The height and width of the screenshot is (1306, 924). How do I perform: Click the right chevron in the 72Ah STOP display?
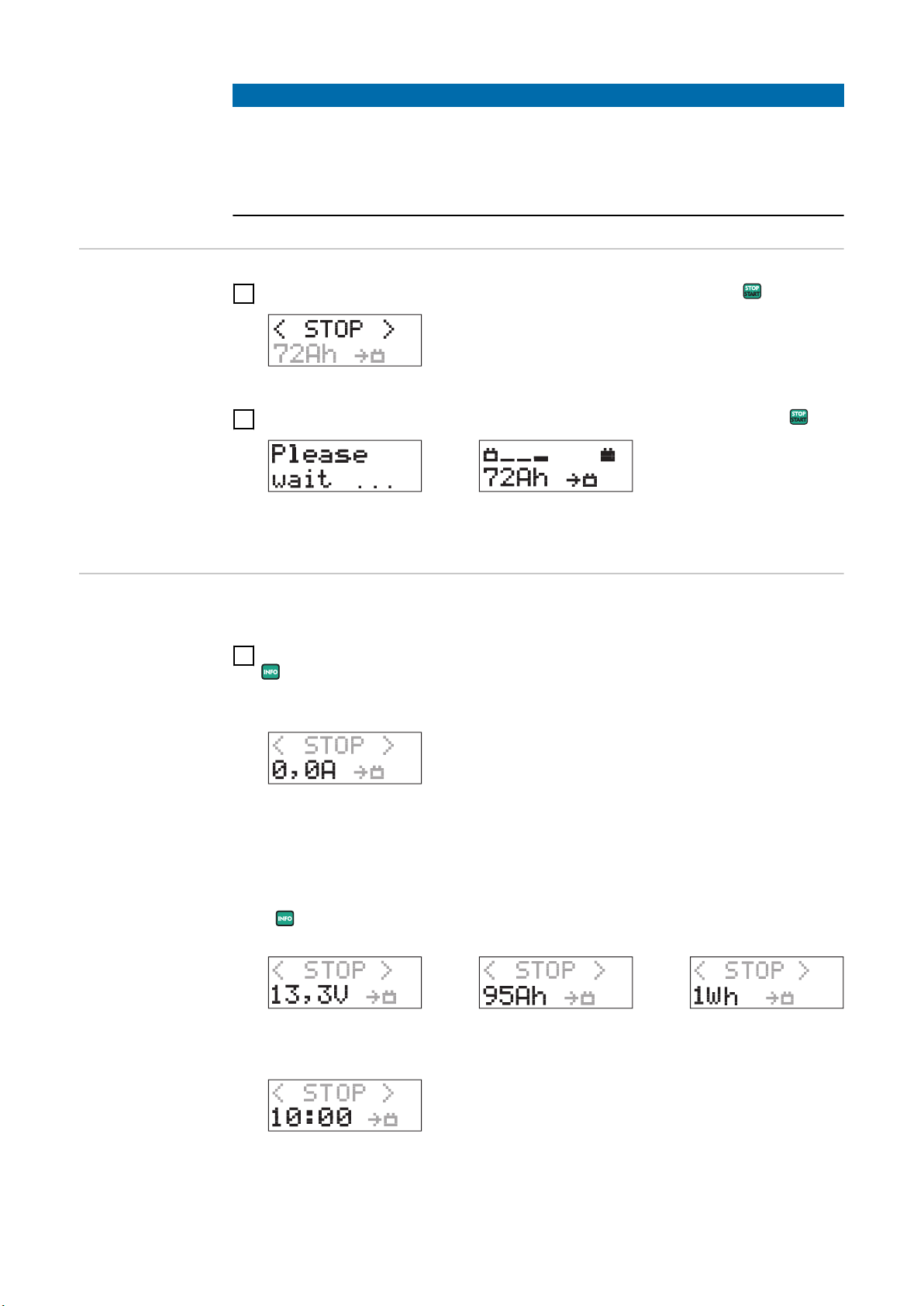coord(388,329)
